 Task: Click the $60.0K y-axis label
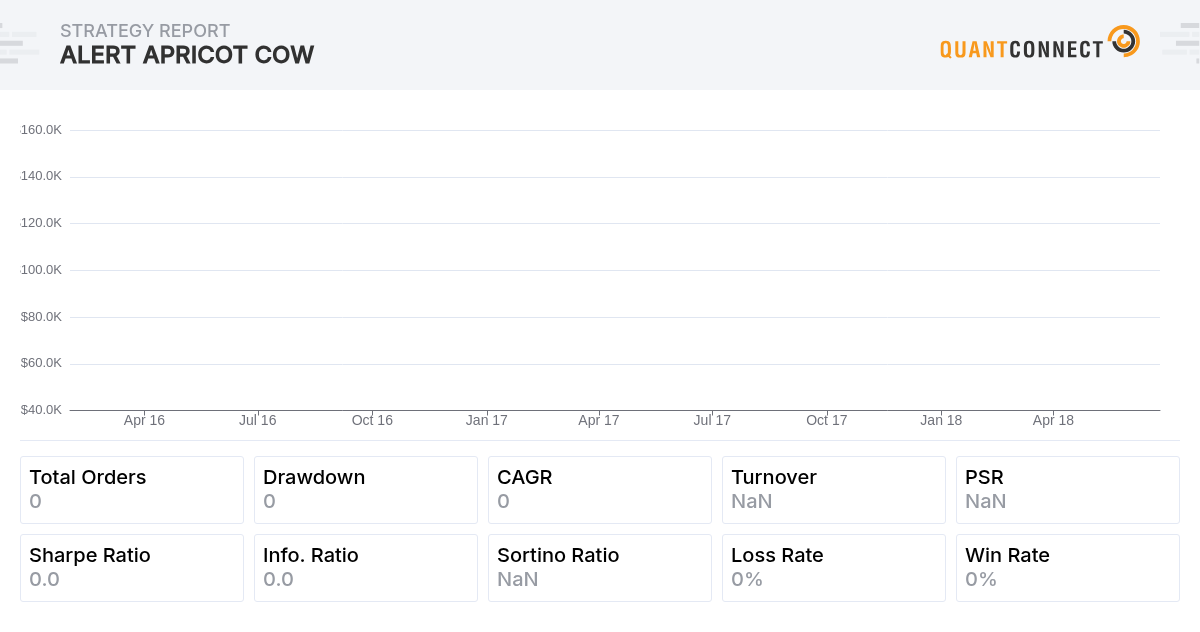tap(41, 363)
